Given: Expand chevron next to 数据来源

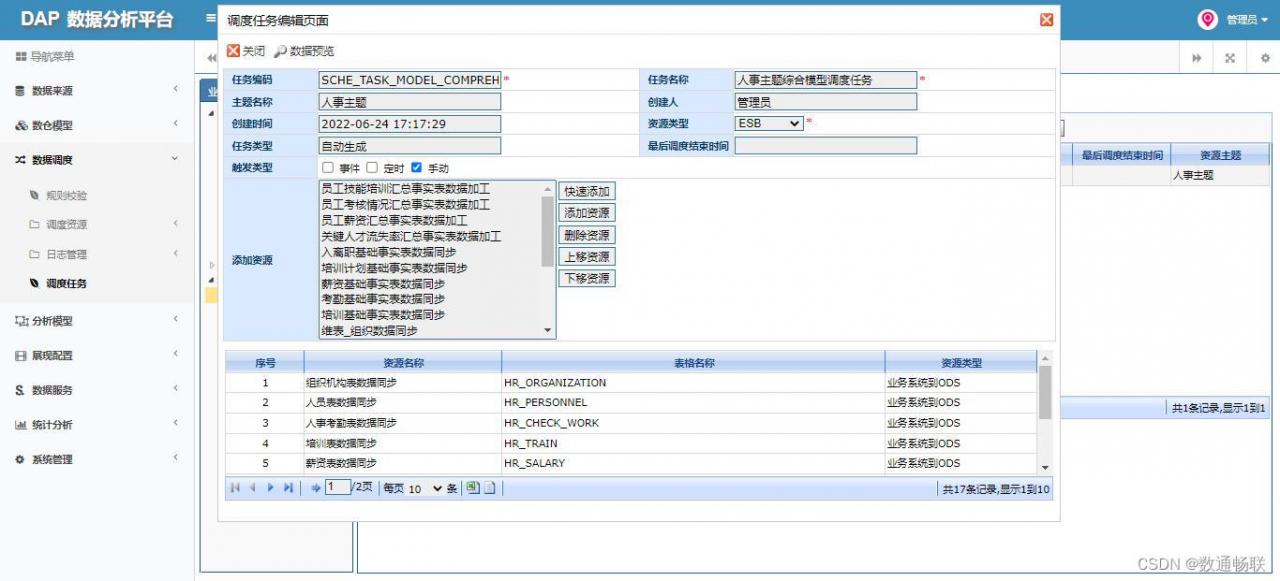Looking at the screenshot, I should click(x=176, y=89).
